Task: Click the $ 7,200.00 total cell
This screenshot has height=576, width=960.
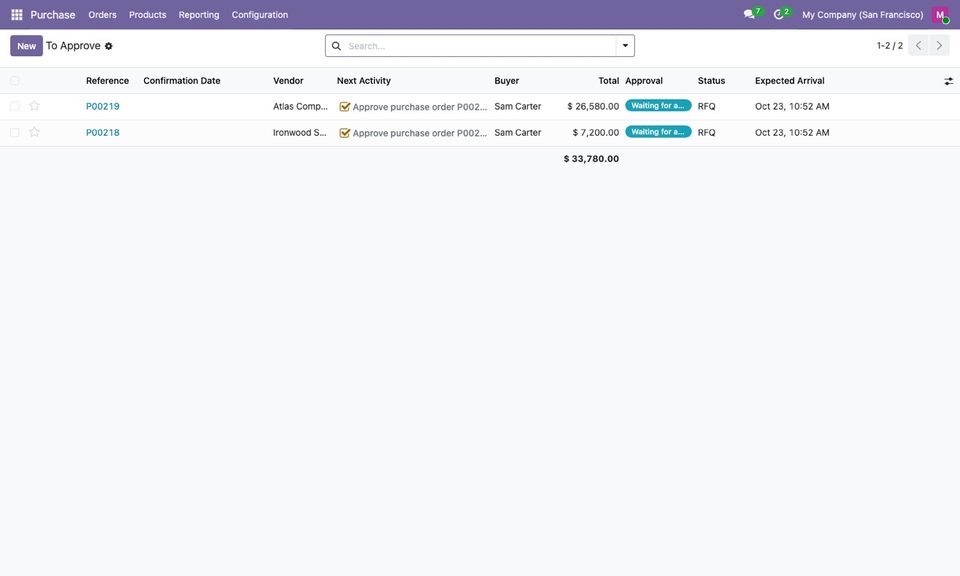Action: (596, 133)
